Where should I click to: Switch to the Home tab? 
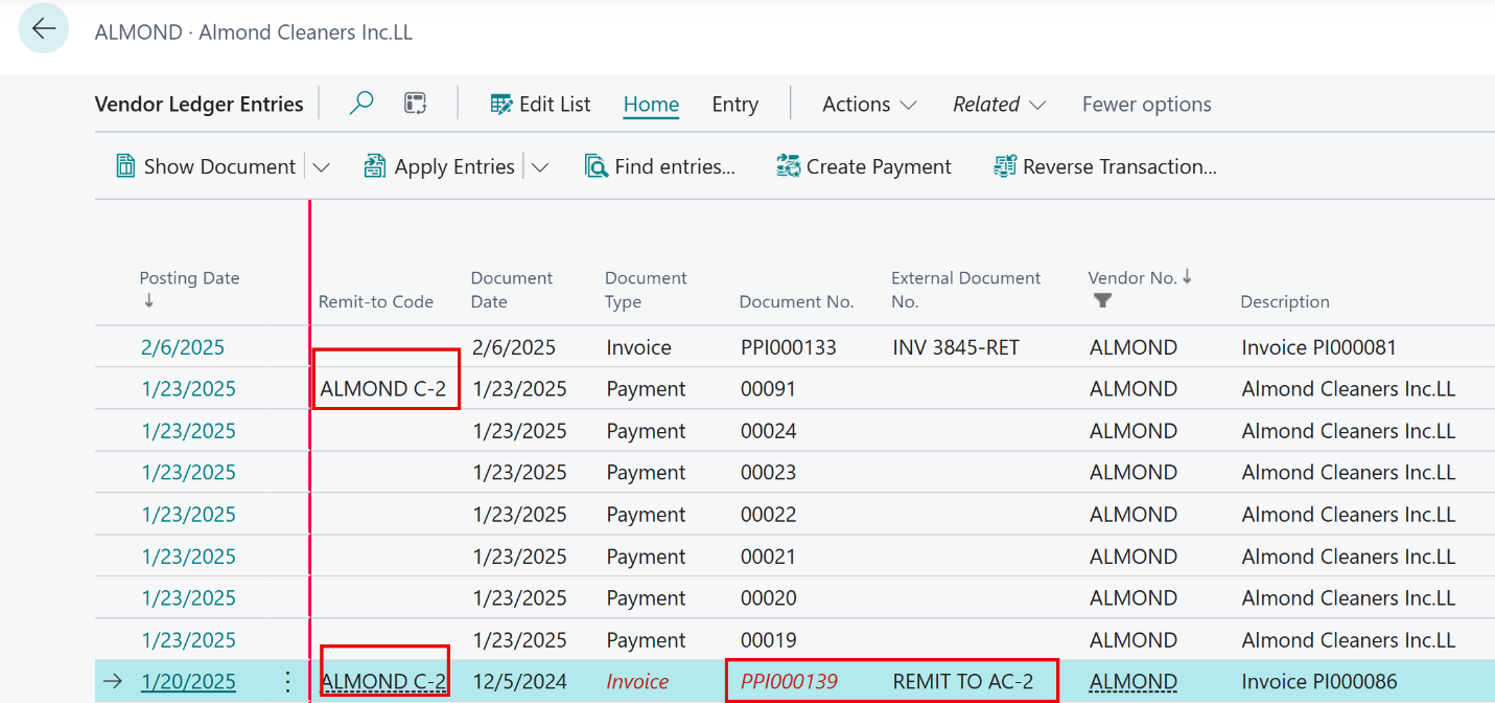651,104
